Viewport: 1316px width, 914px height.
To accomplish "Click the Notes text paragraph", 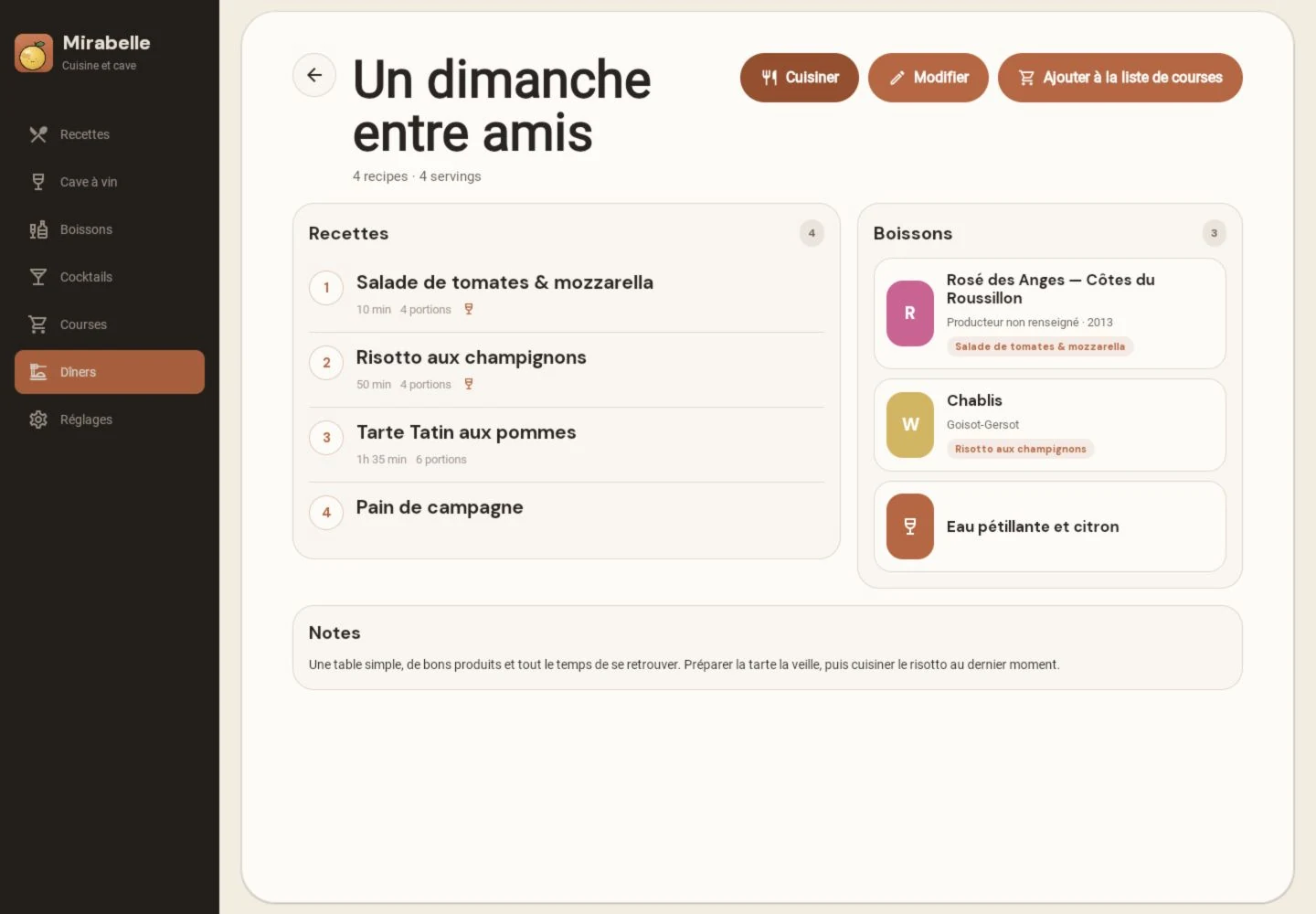I will pos(685,665).
